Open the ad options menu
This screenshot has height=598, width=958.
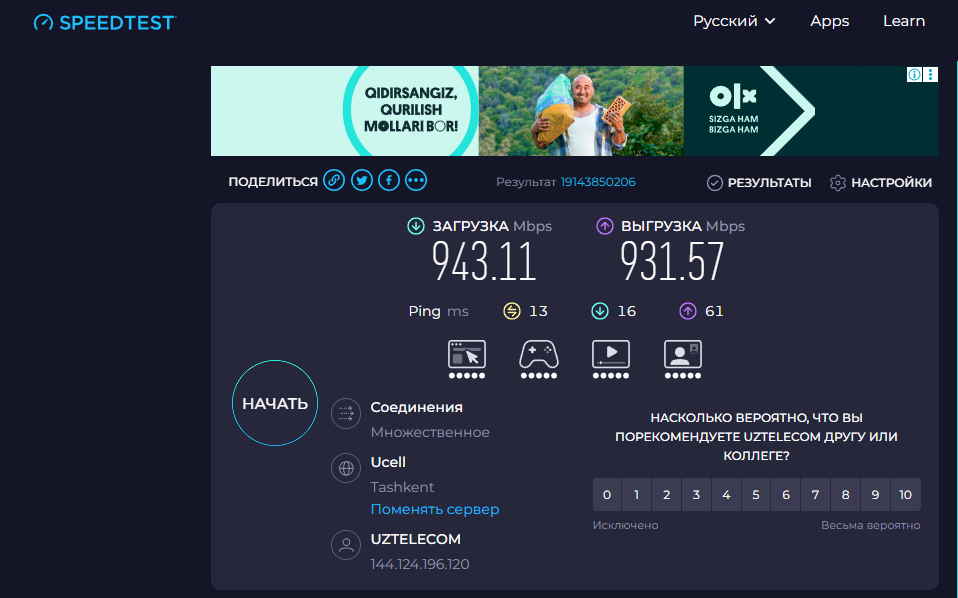[931, 75]
